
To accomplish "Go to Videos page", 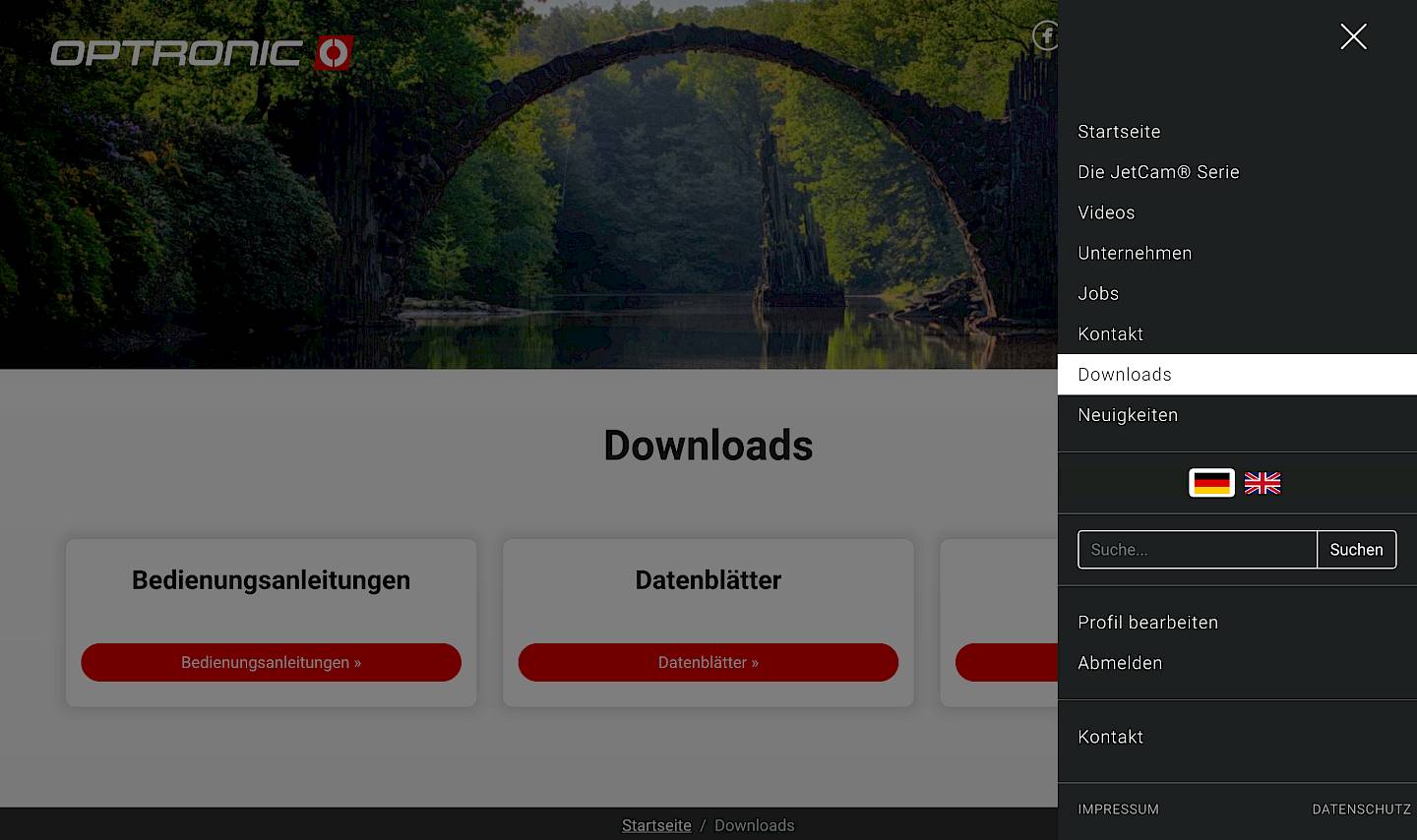I will coord(1106,212).
